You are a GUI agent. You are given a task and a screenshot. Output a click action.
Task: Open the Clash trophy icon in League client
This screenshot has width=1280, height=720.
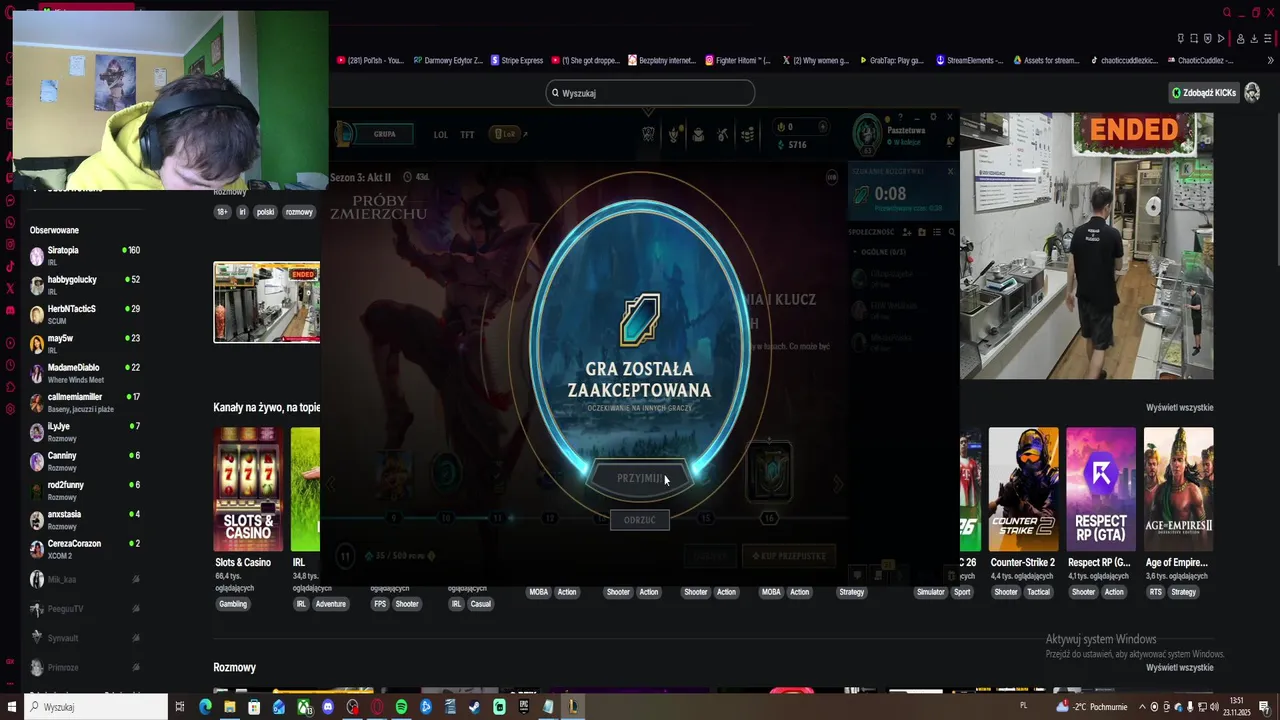(x=648, y=134)
